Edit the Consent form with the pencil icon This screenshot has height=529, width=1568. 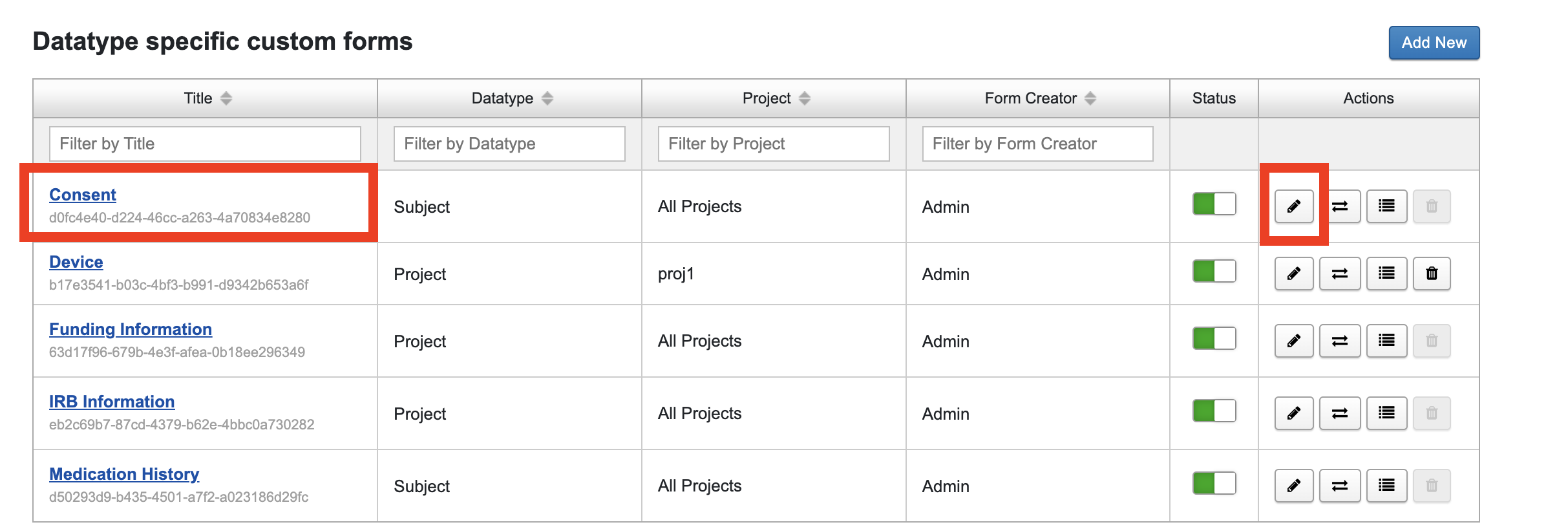[x=1293, y=206]
